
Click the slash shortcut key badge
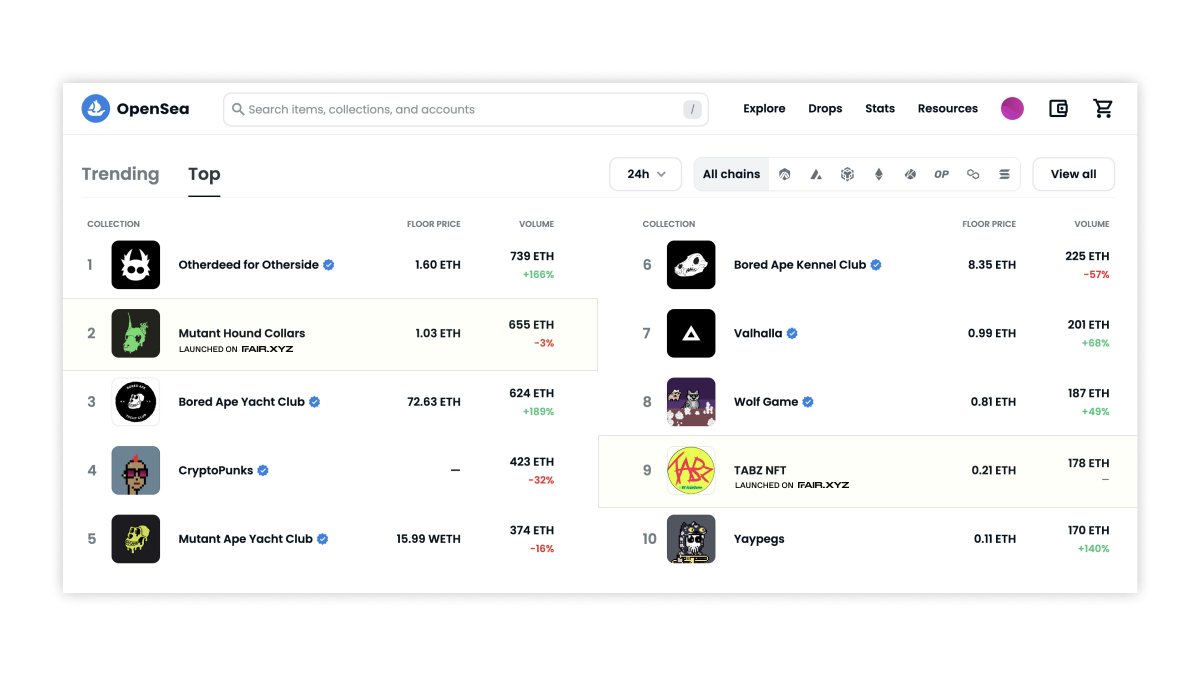point(692,110)
